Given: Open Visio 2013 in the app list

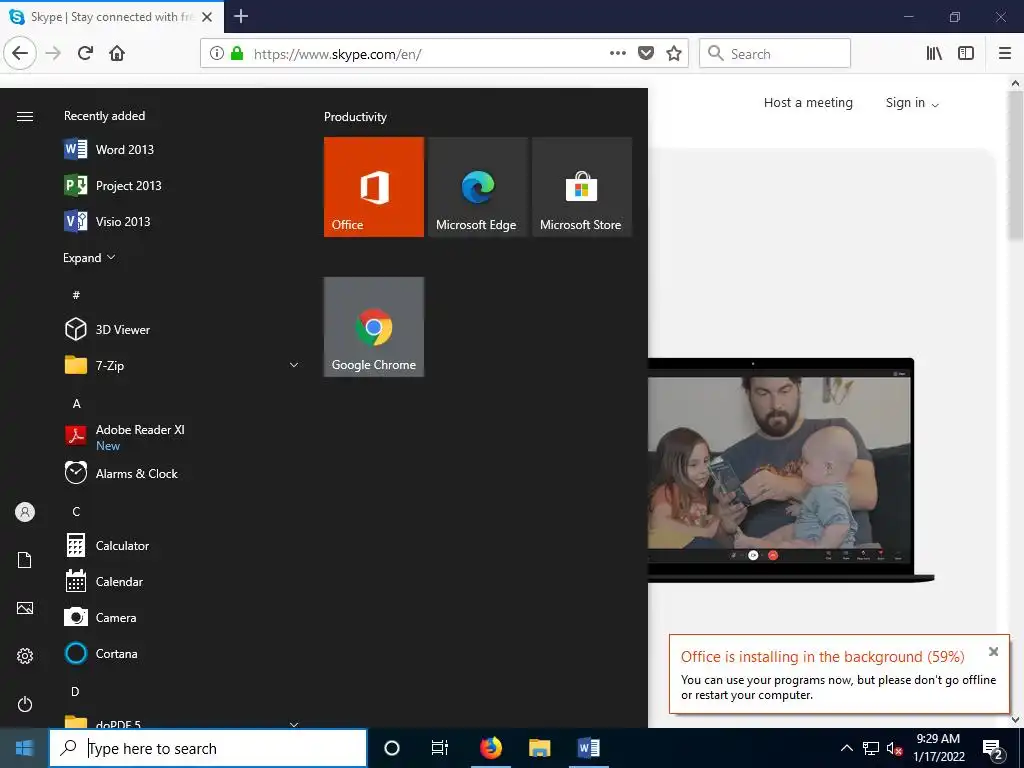Looking at the screenshot, I should (x=123, y=221).
